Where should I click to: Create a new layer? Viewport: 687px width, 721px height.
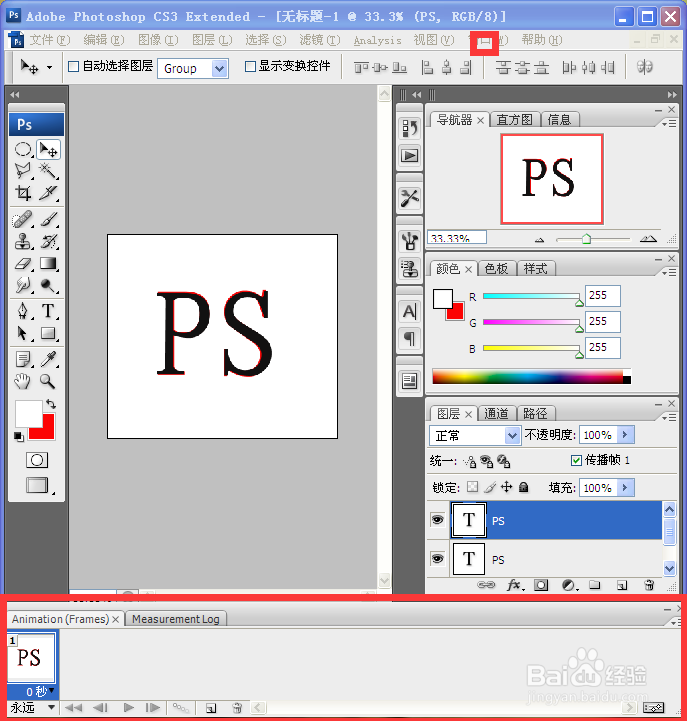coord(622,585)
